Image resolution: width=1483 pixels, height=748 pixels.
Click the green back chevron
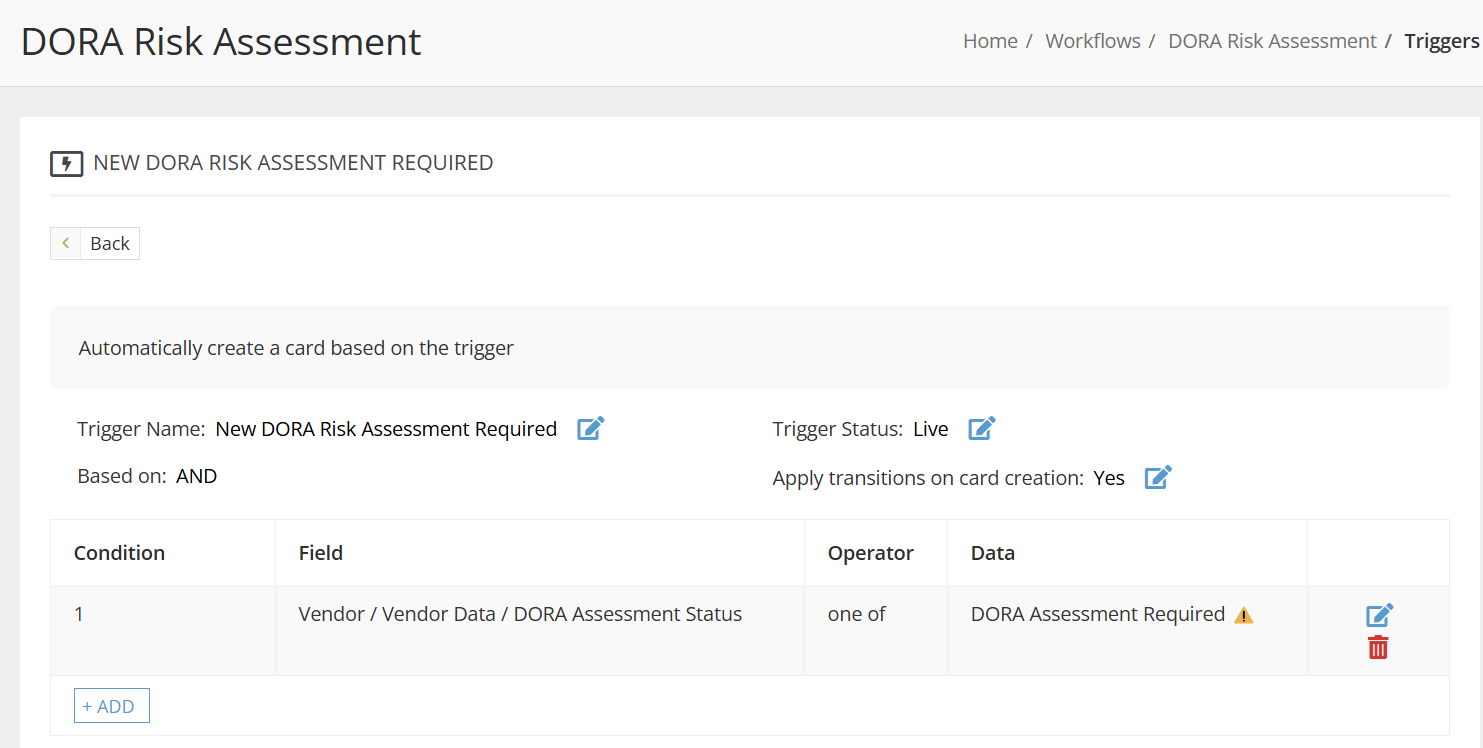click(x=65, y=243)
